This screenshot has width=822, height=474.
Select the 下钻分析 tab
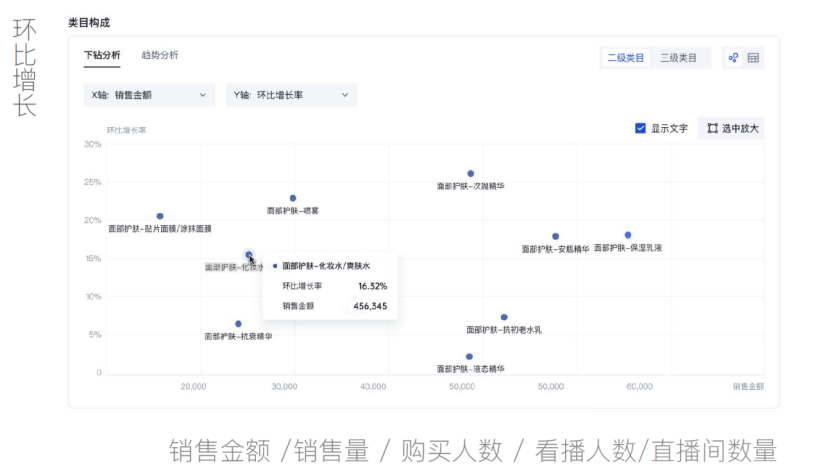point(102,55)
